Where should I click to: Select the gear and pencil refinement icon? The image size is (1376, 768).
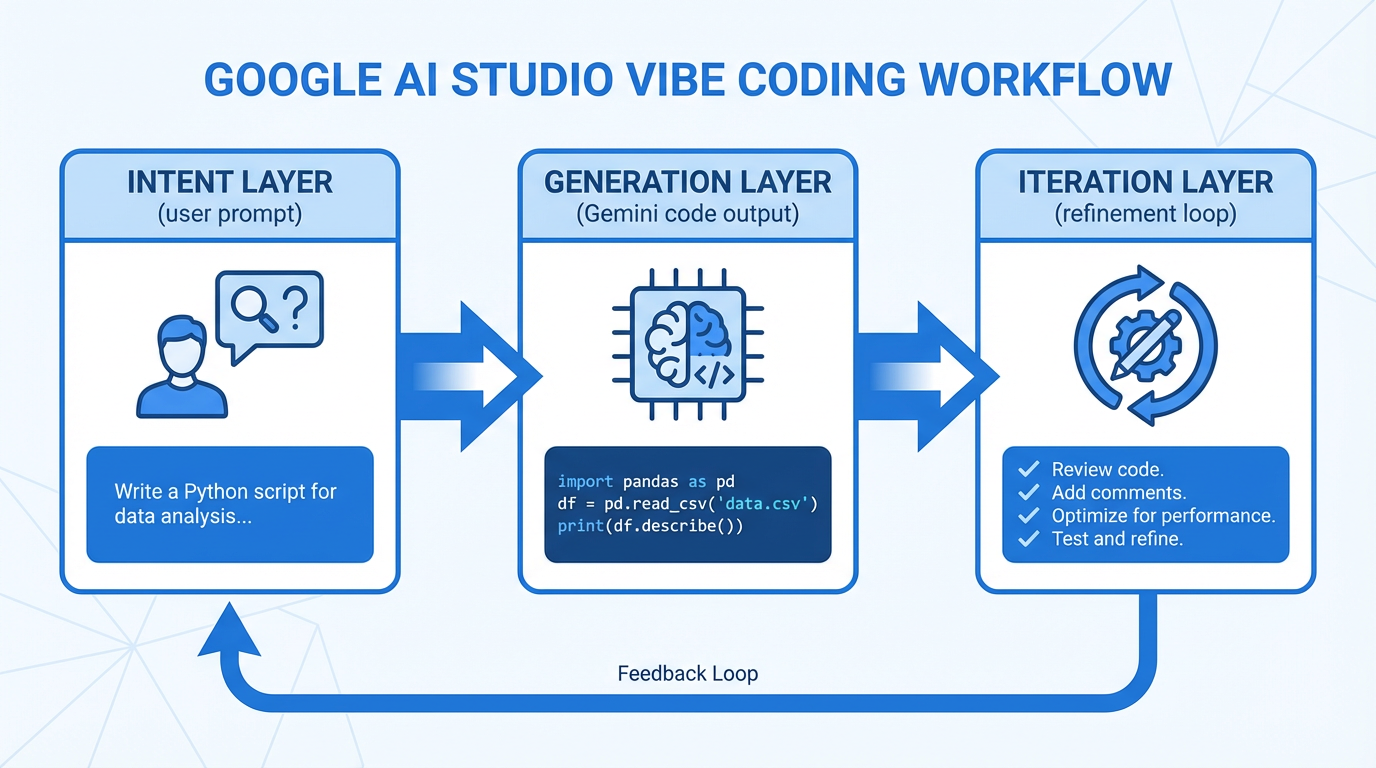1144,345
